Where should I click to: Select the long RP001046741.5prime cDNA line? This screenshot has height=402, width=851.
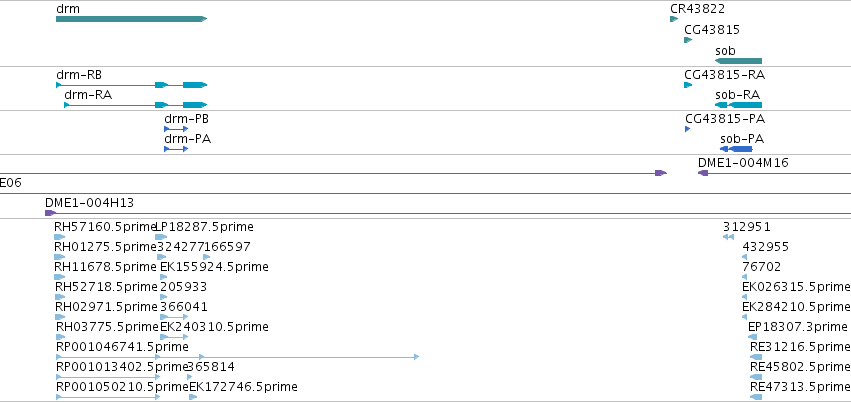238,357
